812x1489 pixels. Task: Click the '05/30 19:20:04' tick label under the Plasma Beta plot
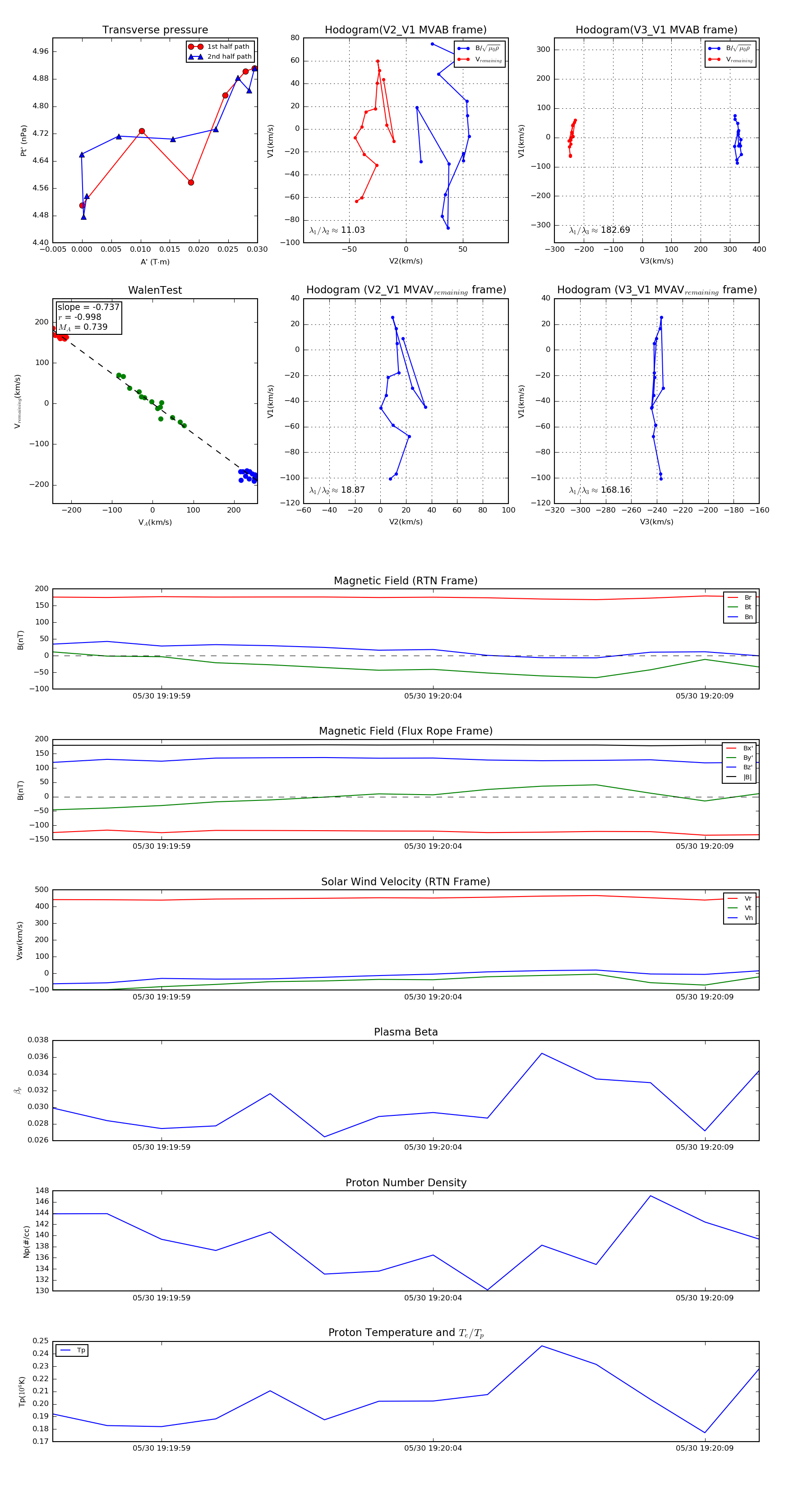(433, 1147)
